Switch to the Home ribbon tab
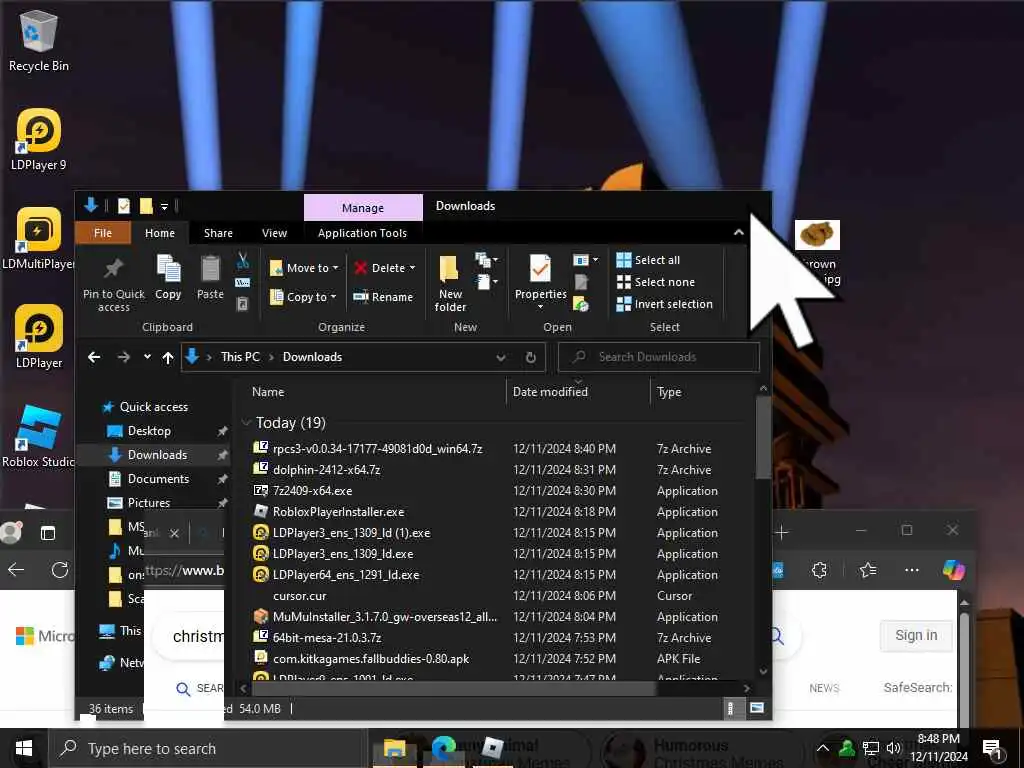Screen dimensions: 1024x768 pos(160,233)
